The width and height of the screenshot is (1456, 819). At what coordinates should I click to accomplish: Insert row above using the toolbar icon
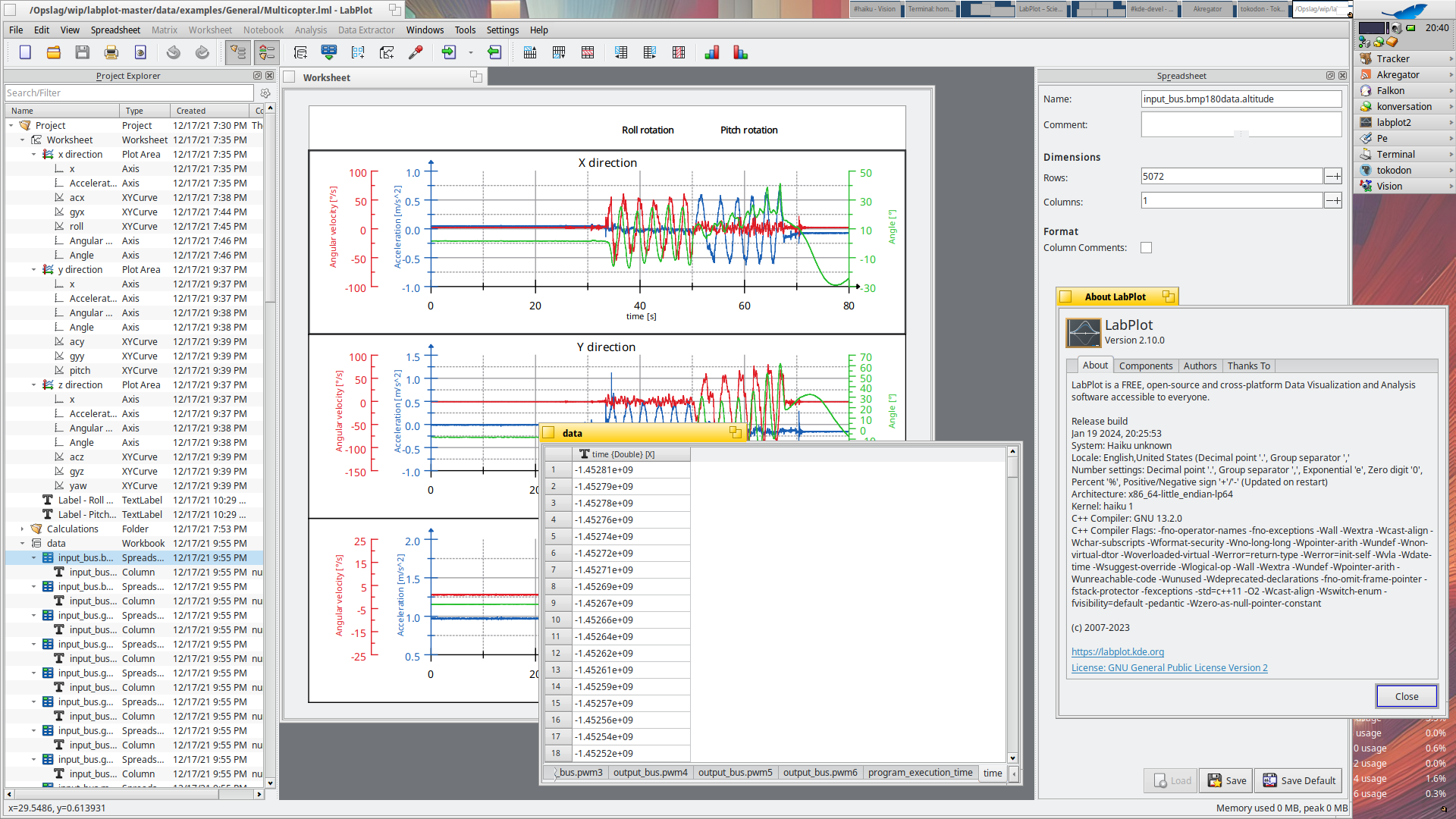[x=530, y=52]
